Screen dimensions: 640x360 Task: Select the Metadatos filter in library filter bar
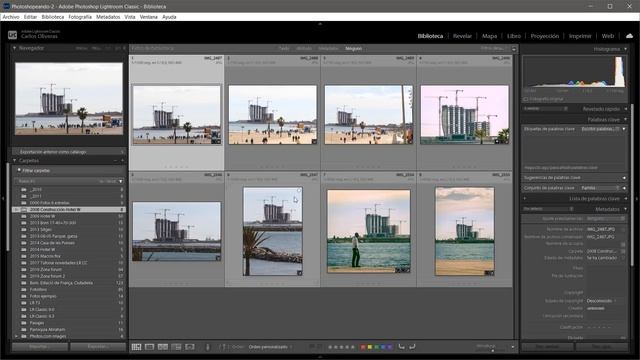tap(328, 49)
